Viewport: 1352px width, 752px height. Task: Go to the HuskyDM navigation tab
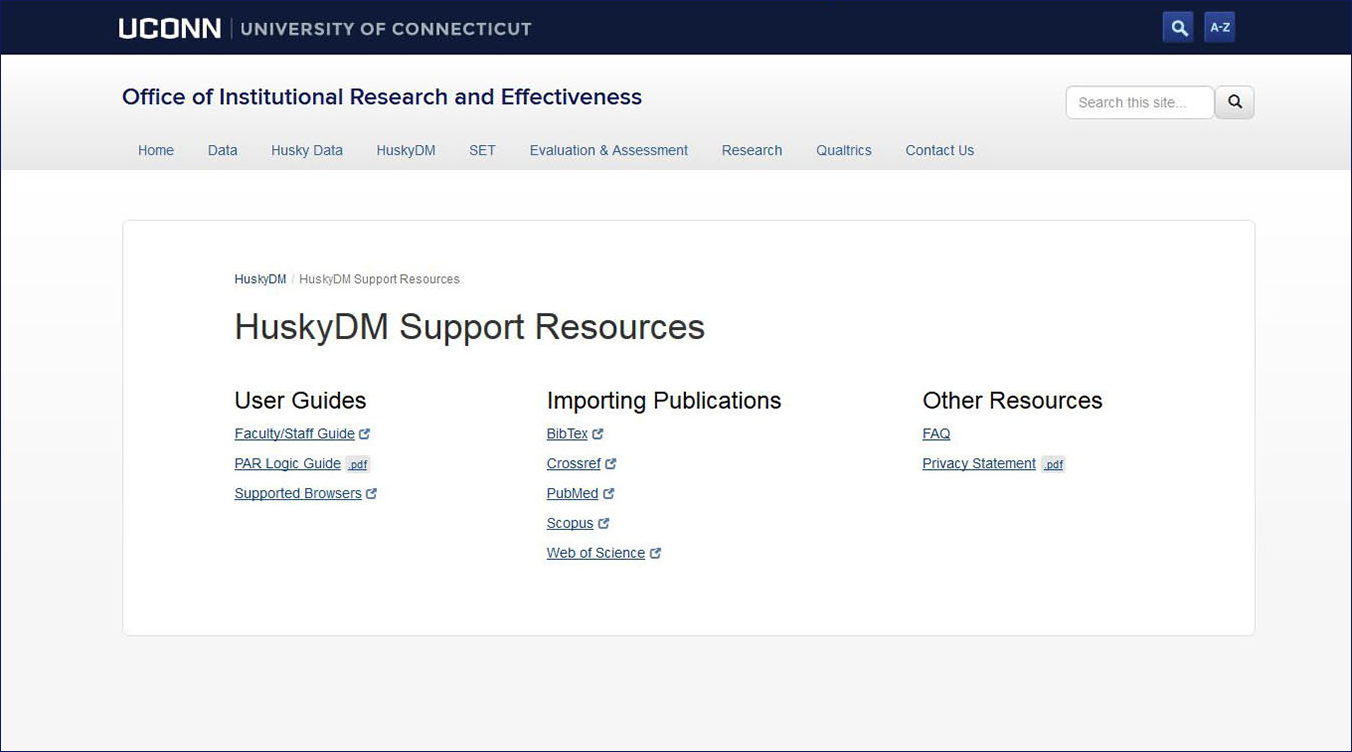point(406,150)
